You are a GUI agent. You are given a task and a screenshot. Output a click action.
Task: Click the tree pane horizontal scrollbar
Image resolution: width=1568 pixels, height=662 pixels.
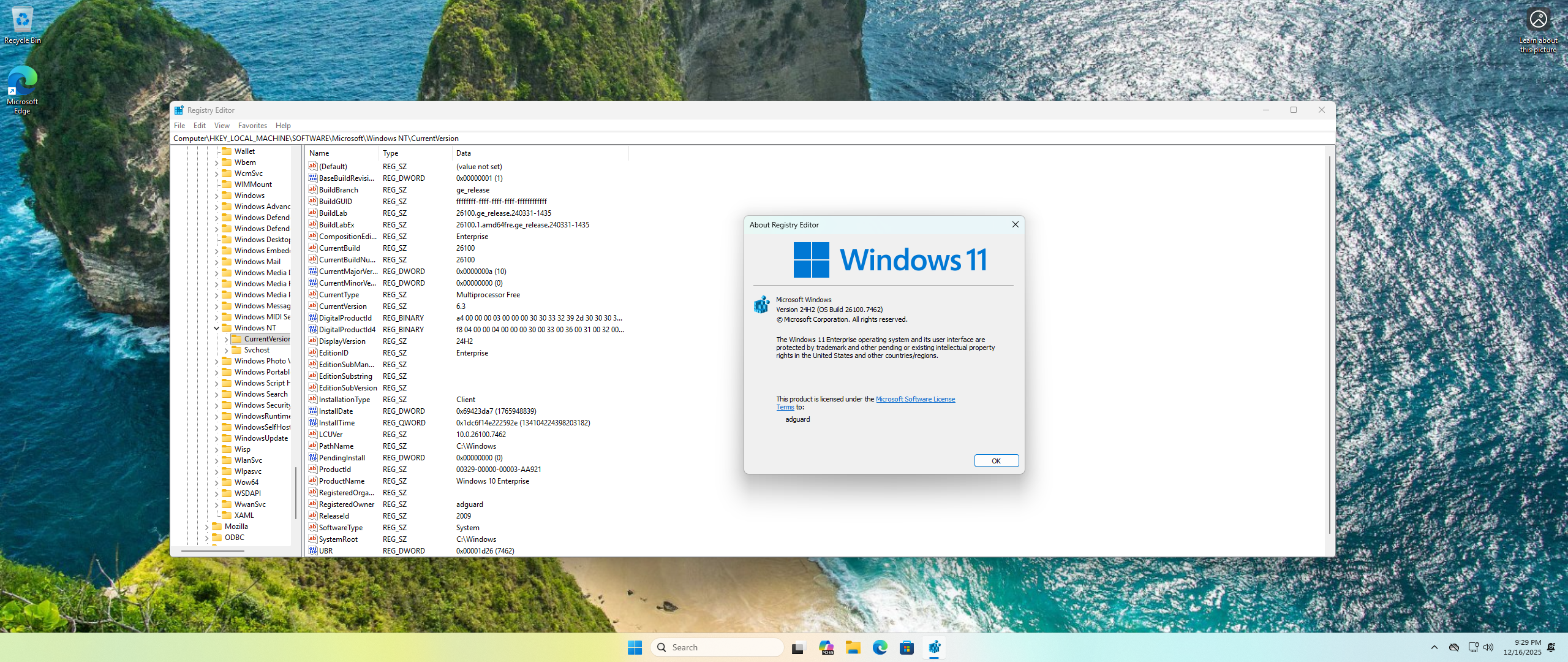click(213, 551)
